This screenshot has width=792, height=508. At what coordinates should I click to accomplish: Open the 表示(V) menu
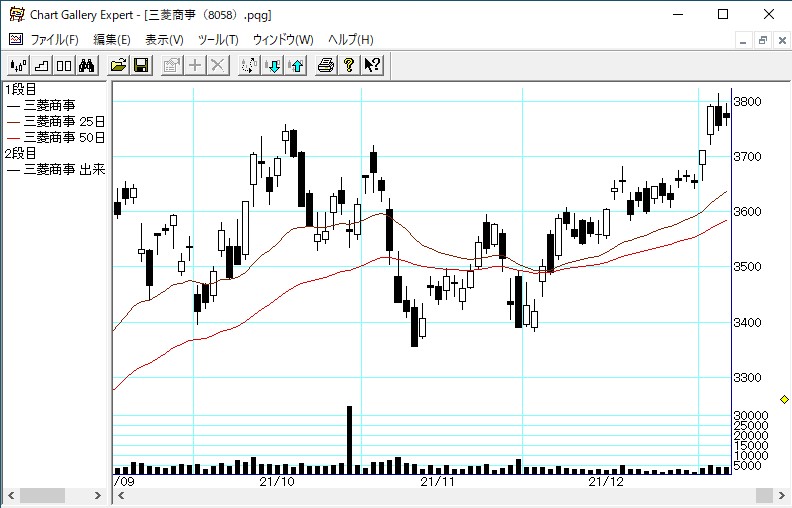click(164, 39)
